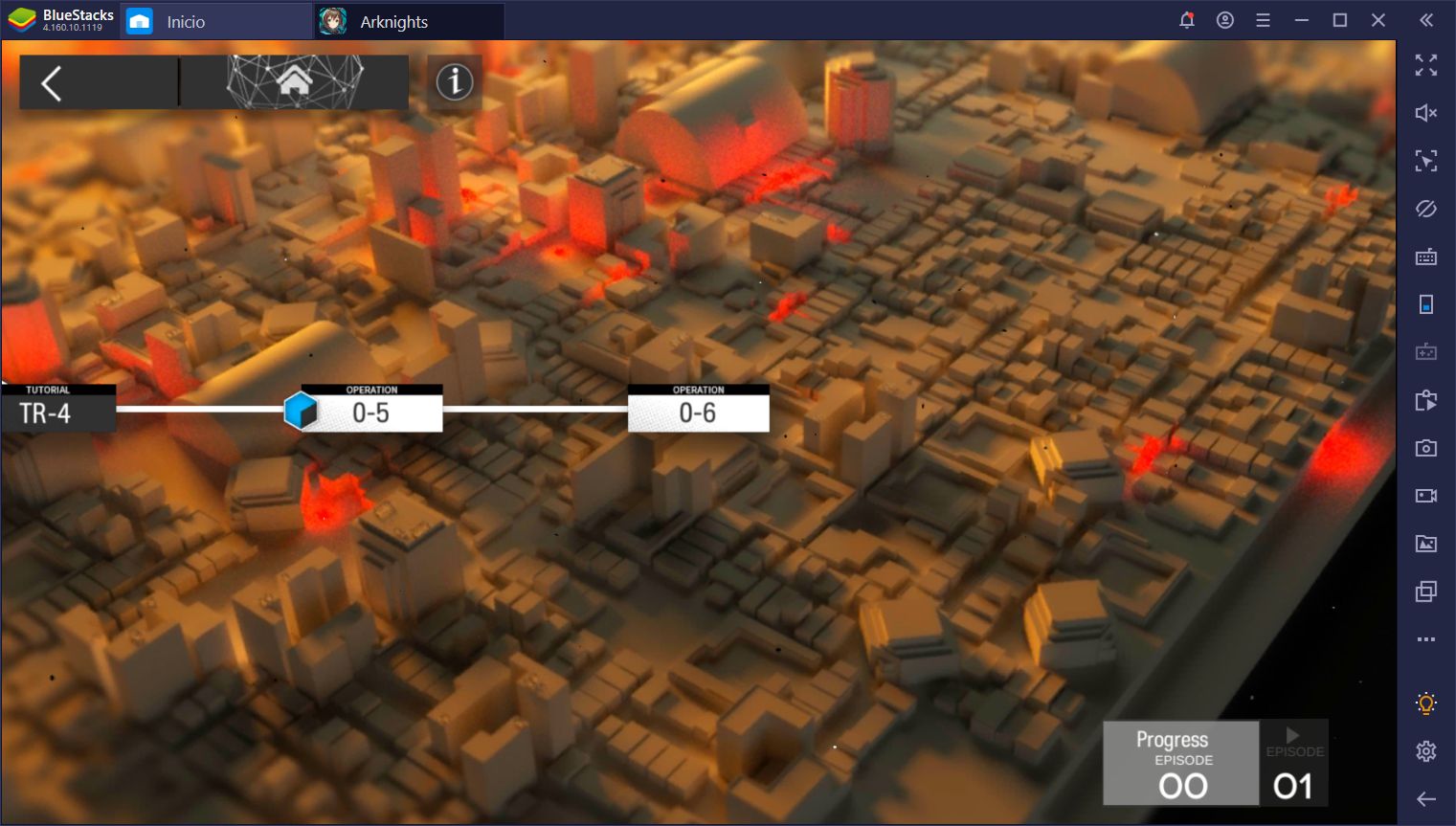This screenshot has height=826, width=1456.
Task: Click the BlueStacks logo
Action: pyautogui.click(x=21, y=20)
